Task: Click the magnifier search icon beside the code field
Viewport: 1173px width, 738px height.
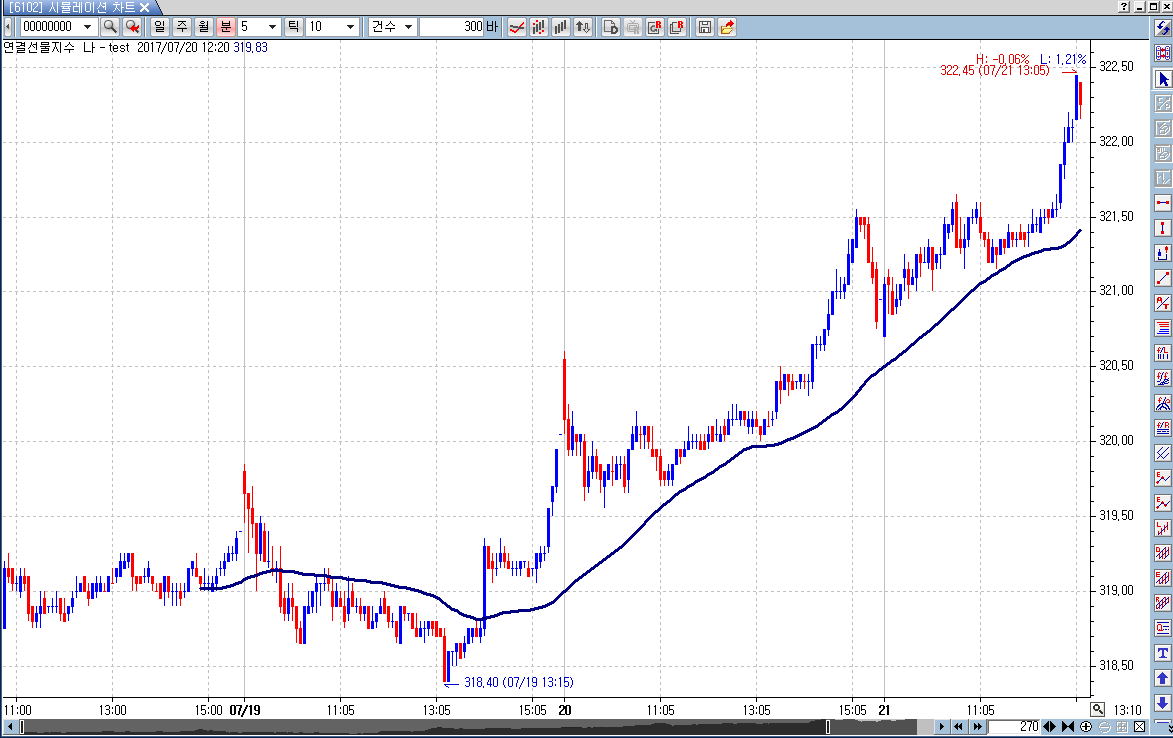Action: (110, 27)
